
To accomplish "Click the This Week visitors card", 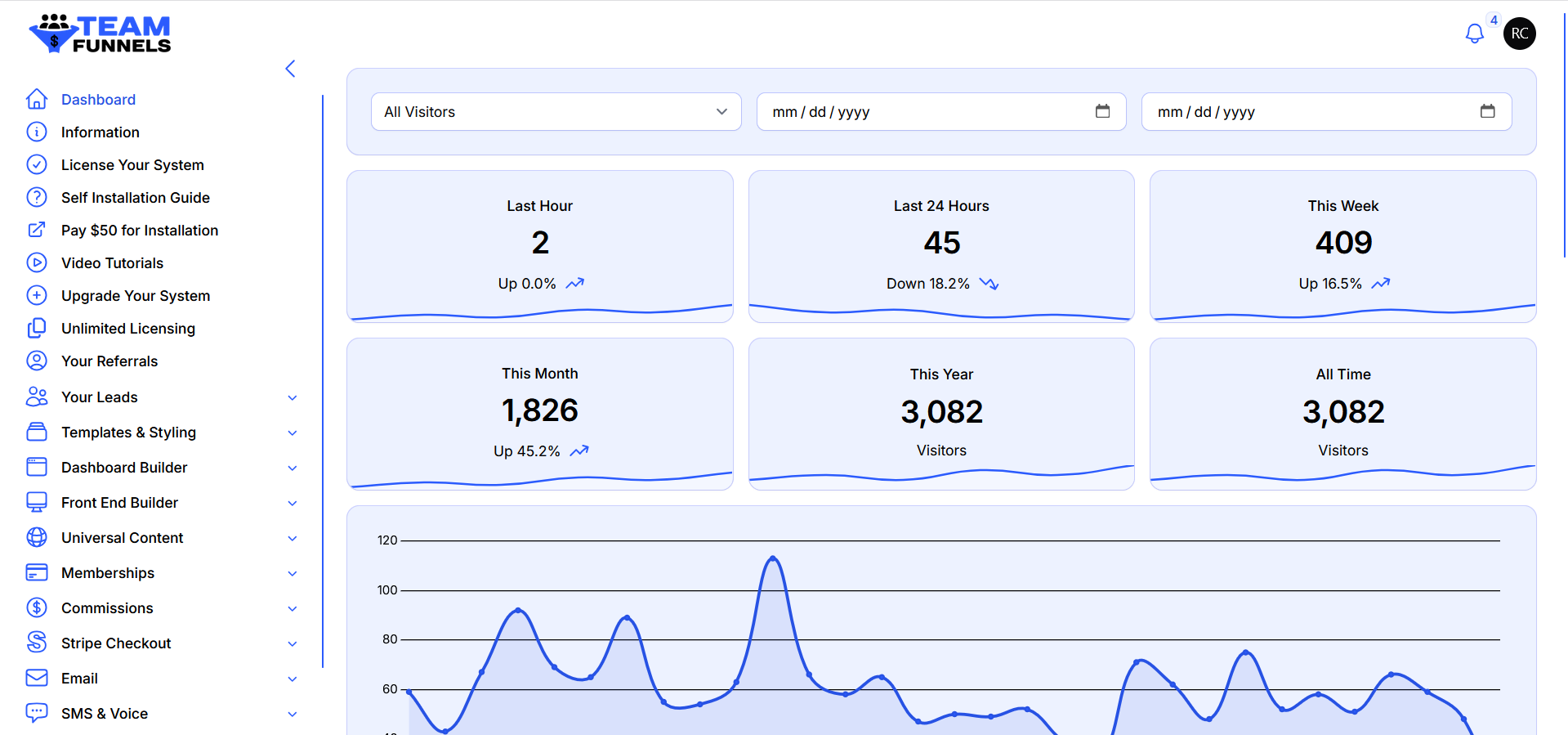I will point(1342,245).
